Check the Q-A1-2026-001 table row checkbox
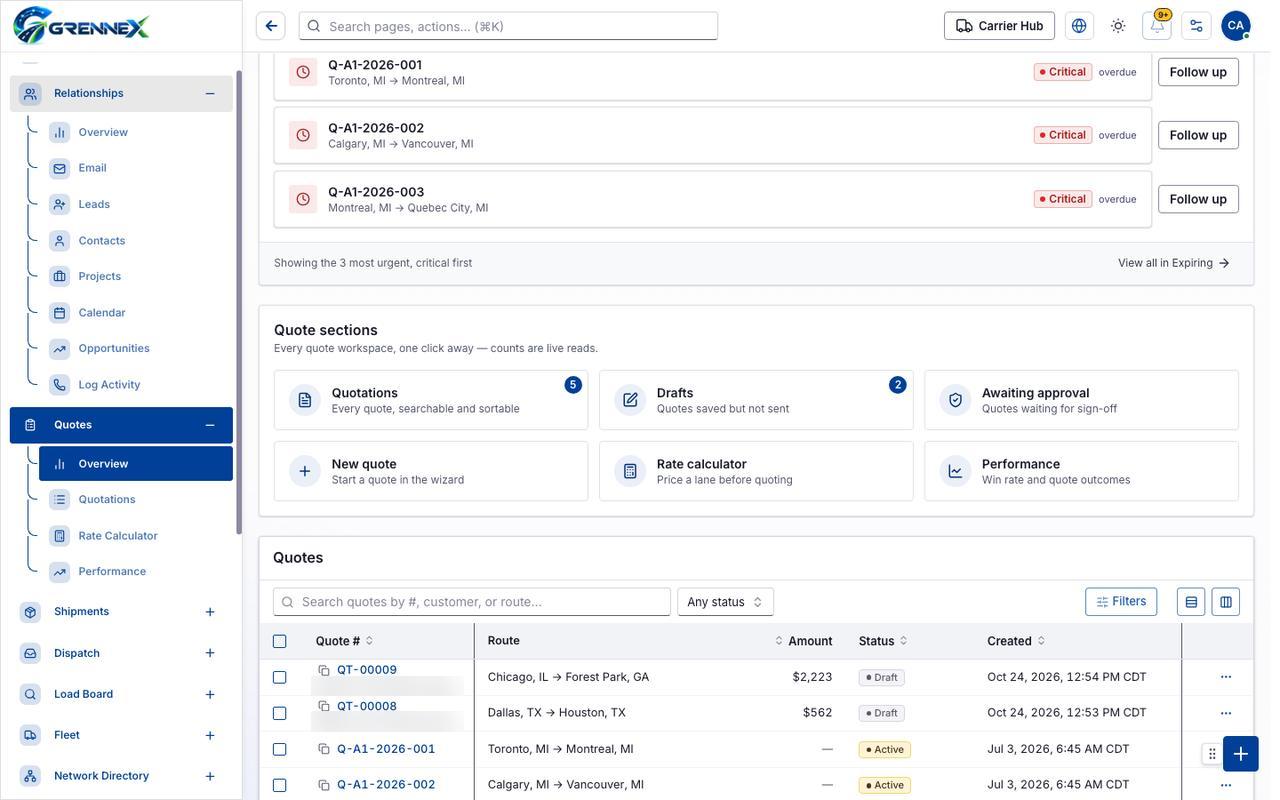The height and width of the screenshot is (800, 1280). (x=280, y=749)
